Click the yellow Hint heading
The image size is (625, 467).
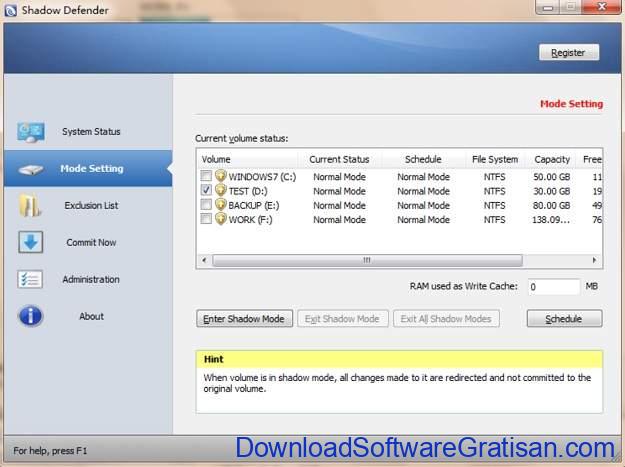point(214,359)
